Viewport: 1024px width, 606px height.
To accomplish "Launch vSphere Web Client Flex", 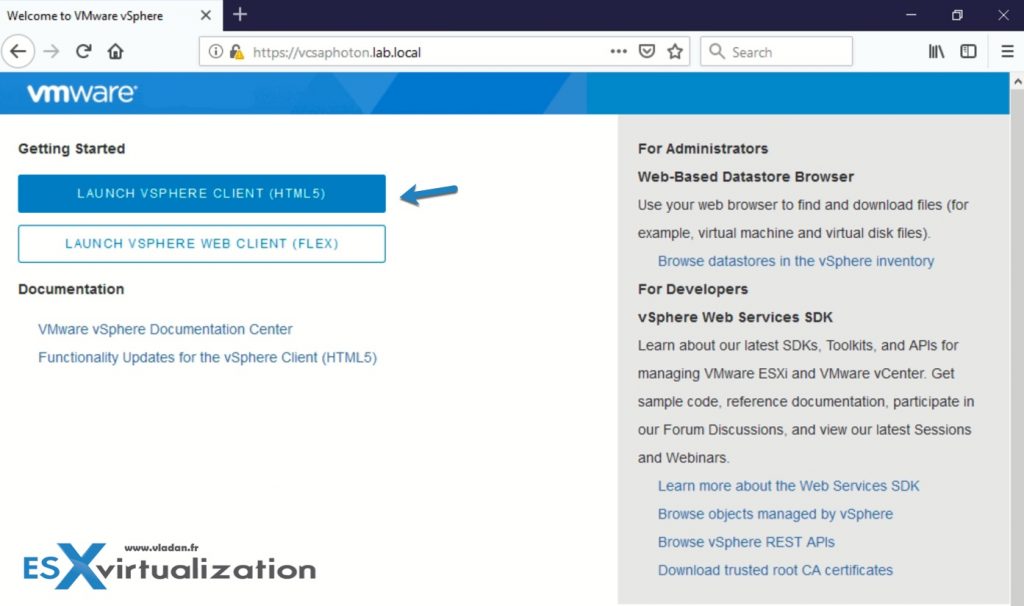I will coord(201,243).
